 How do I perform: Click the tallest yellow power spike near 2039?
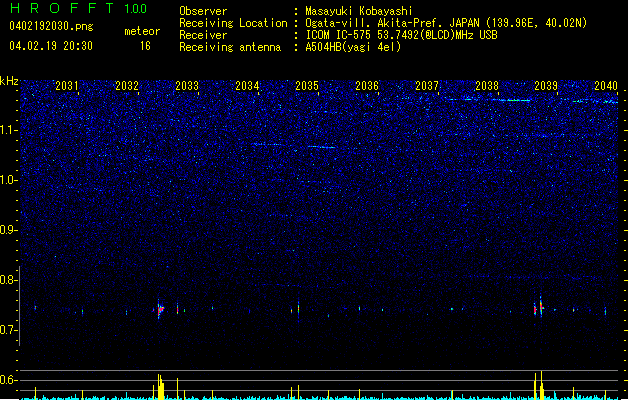(x=542, y=385)
